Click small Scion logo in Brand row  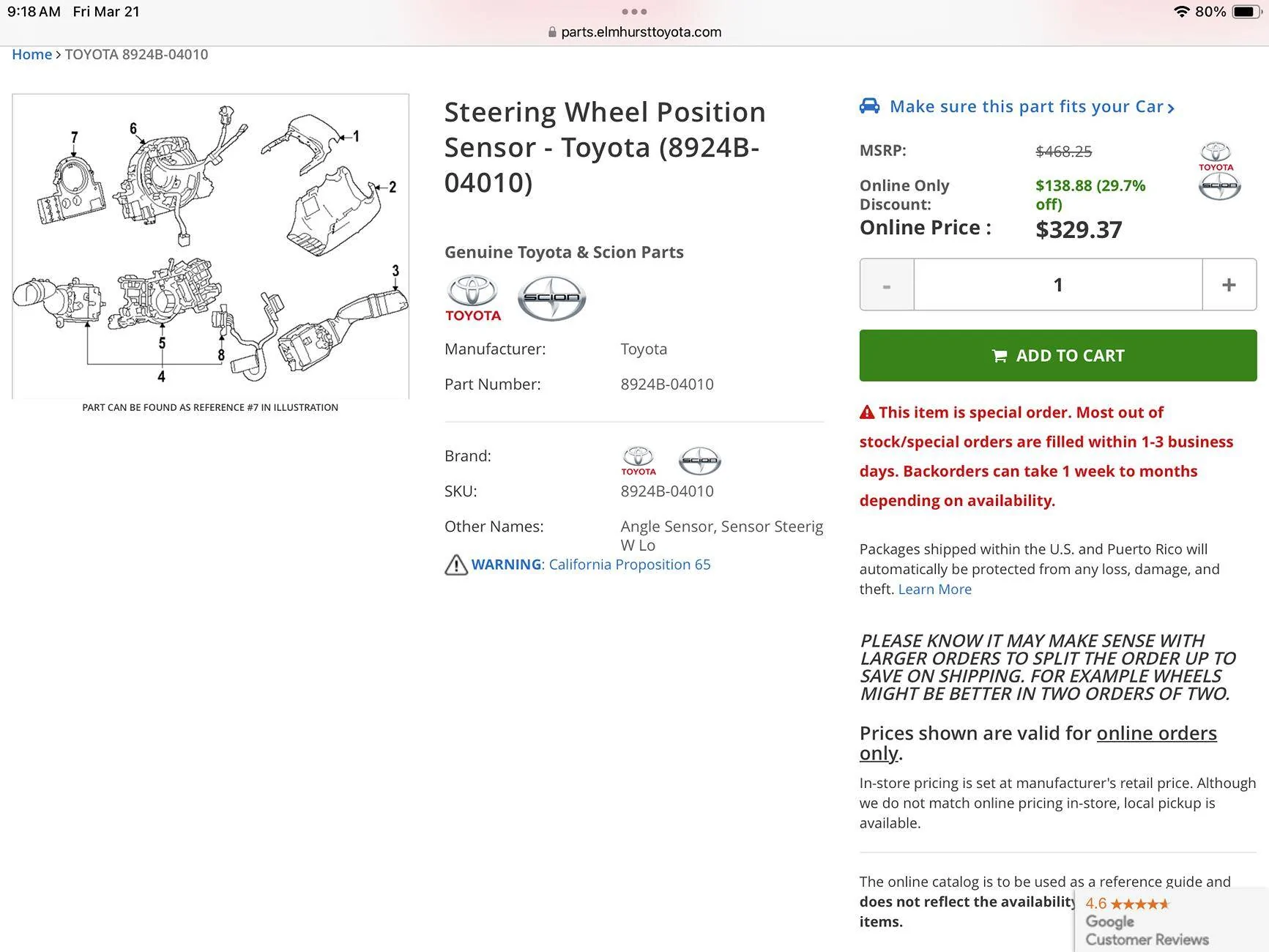699,461
